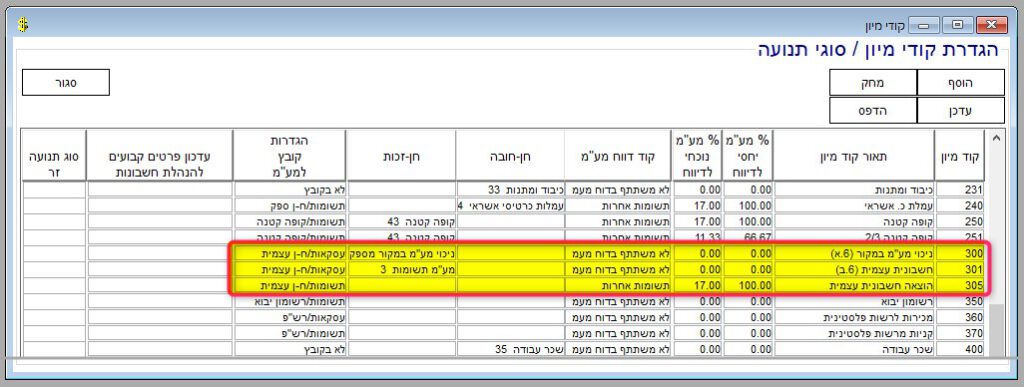The height and width of the screenshot is (387, 1024).
Task: Click the עדכן (update) button
Action: 961,110
